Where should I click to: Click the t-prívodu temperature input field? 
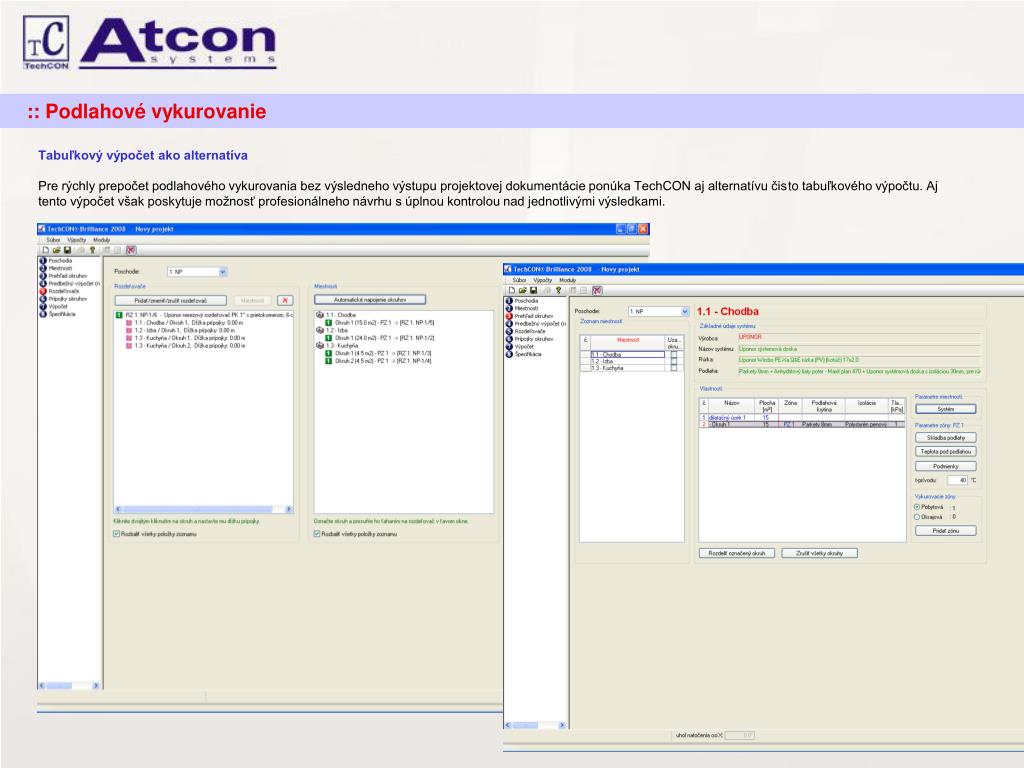pyautogui.click(x=958, y=480)
